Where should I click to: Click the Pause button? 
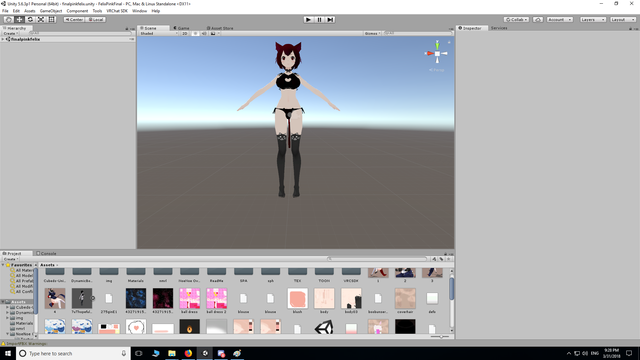320,20
